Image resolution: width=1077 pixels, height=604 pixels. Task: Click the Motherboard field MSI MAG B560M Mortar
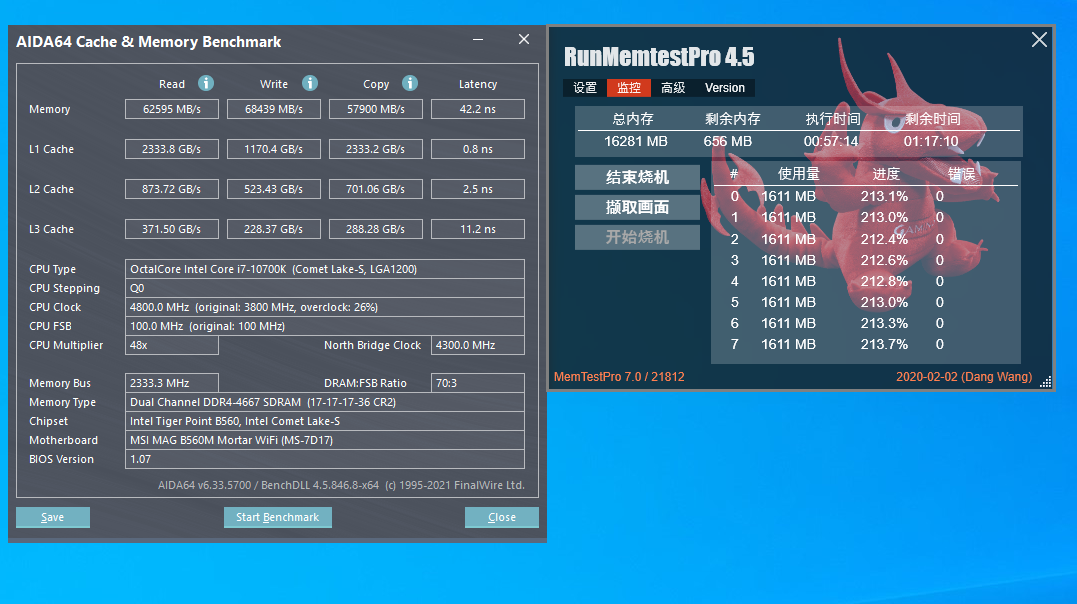(x=325, y=440)
